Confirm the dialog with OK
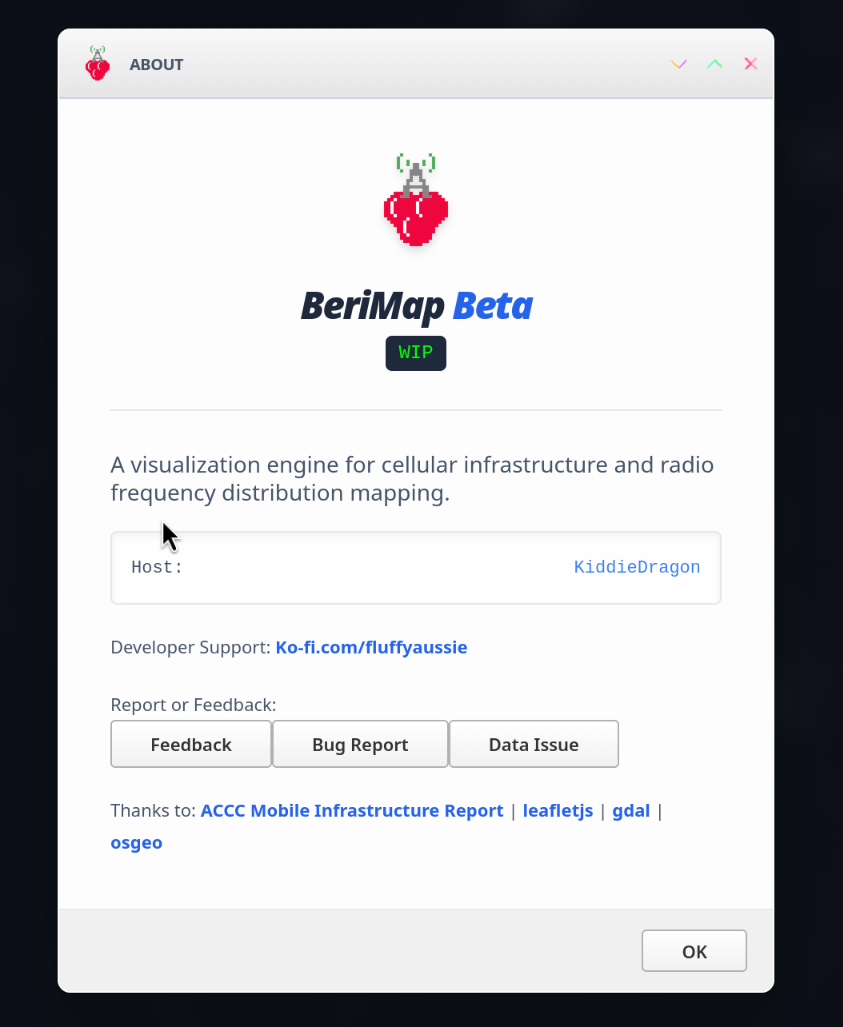This screenshot has height=1027, width=843. pos(694,952)
